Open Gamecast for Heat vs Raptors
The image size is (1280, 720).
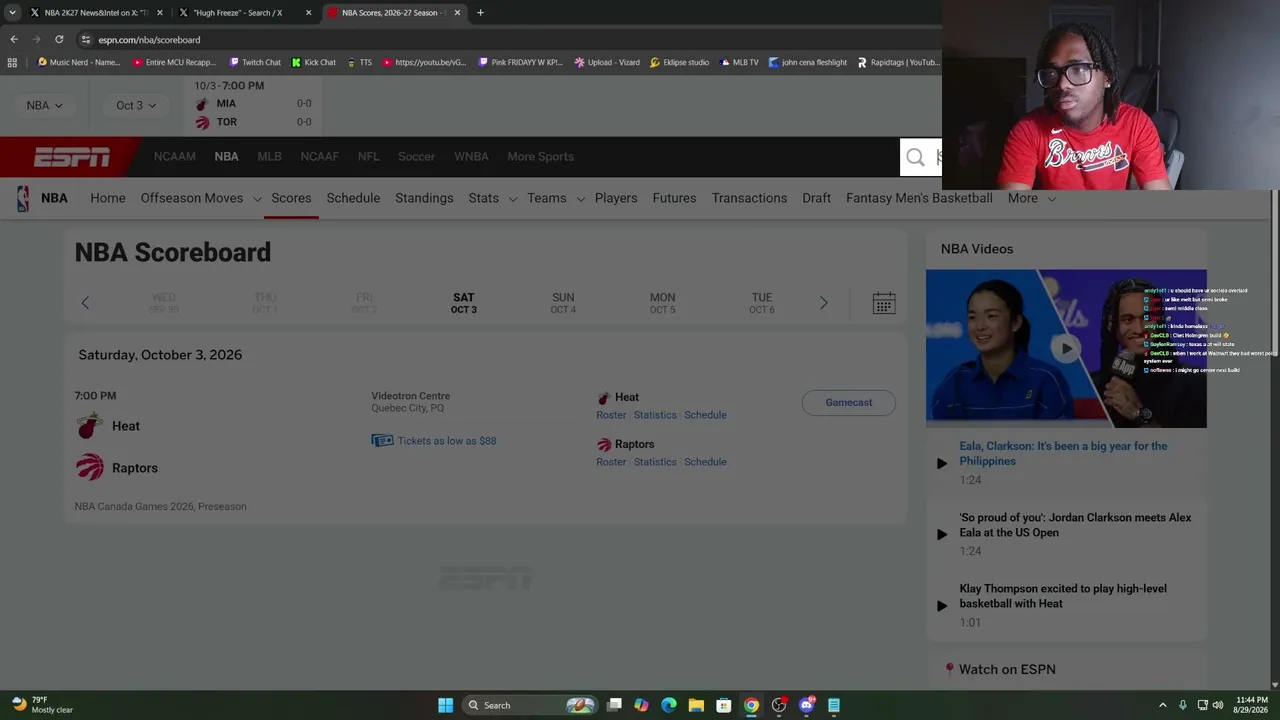tap(848, 403)
